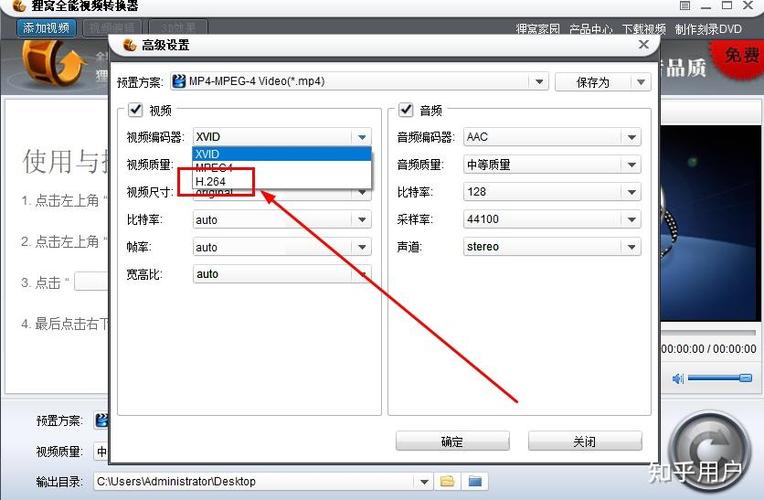Open the 音频质量 中等质量 dropdown
The height and width of the screenshot is (500, 764).
click(552, 165)
